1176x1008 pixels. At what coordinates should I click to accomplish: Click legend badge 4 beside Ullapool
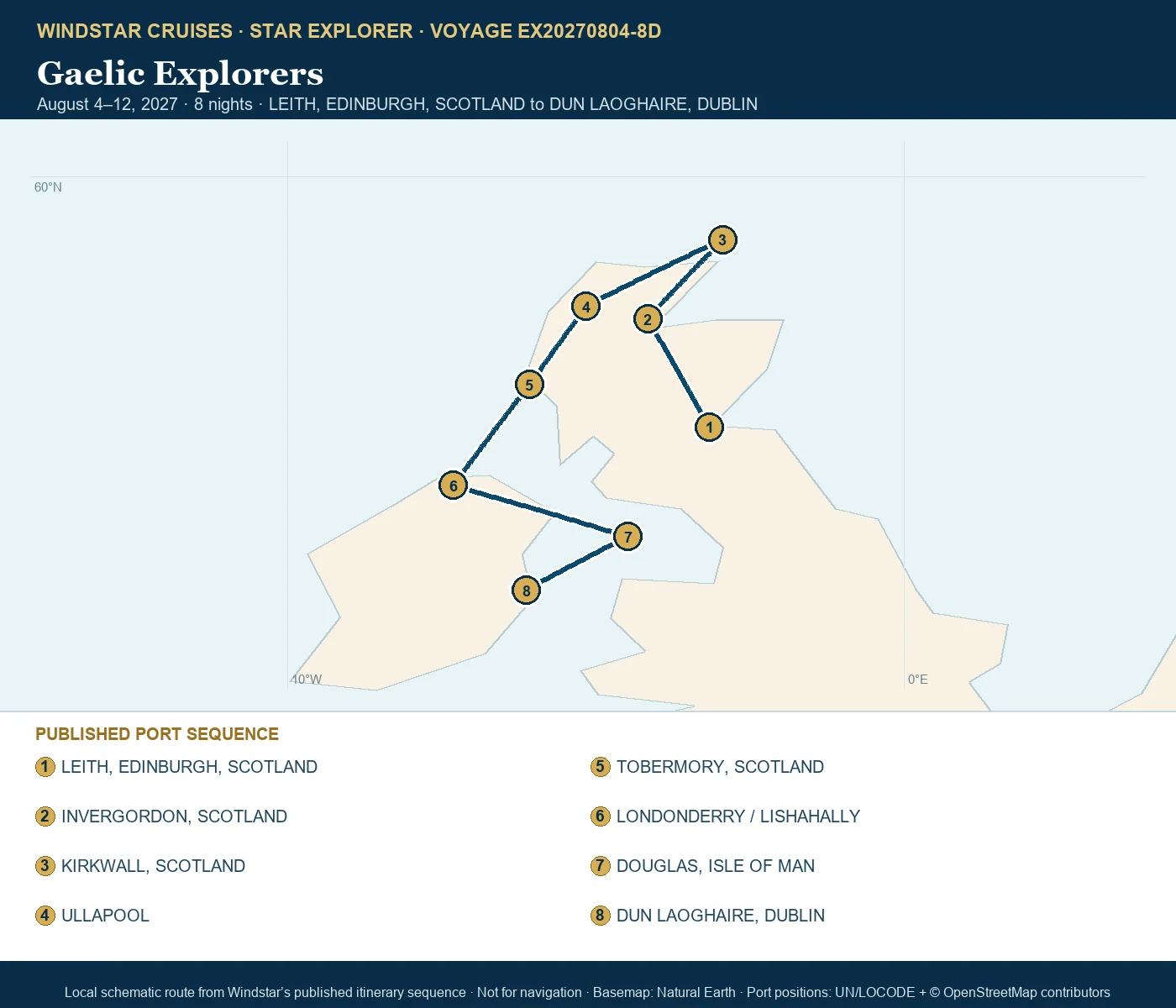[x=45, y=916]
